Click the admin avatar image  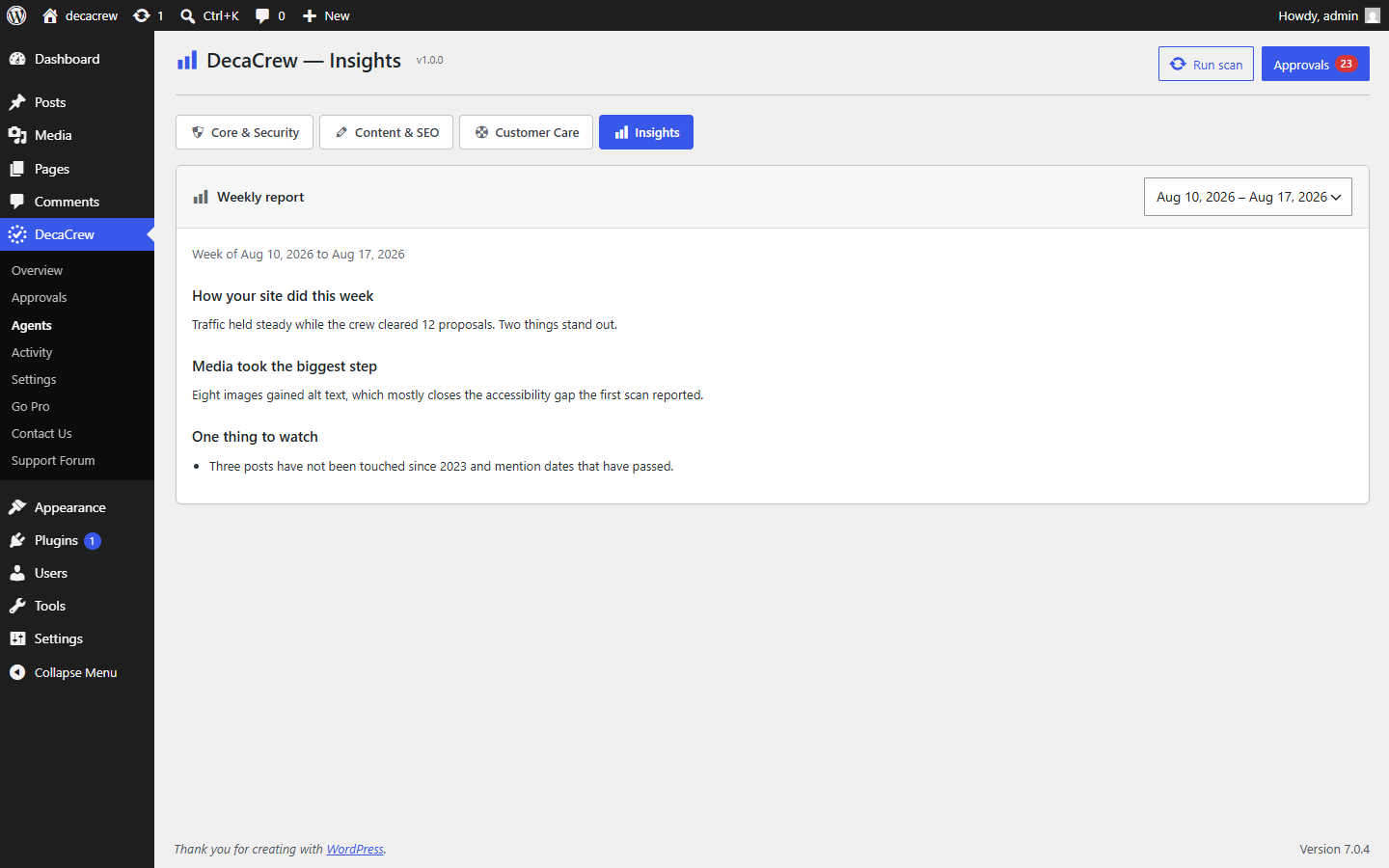tap(1373, 15)
